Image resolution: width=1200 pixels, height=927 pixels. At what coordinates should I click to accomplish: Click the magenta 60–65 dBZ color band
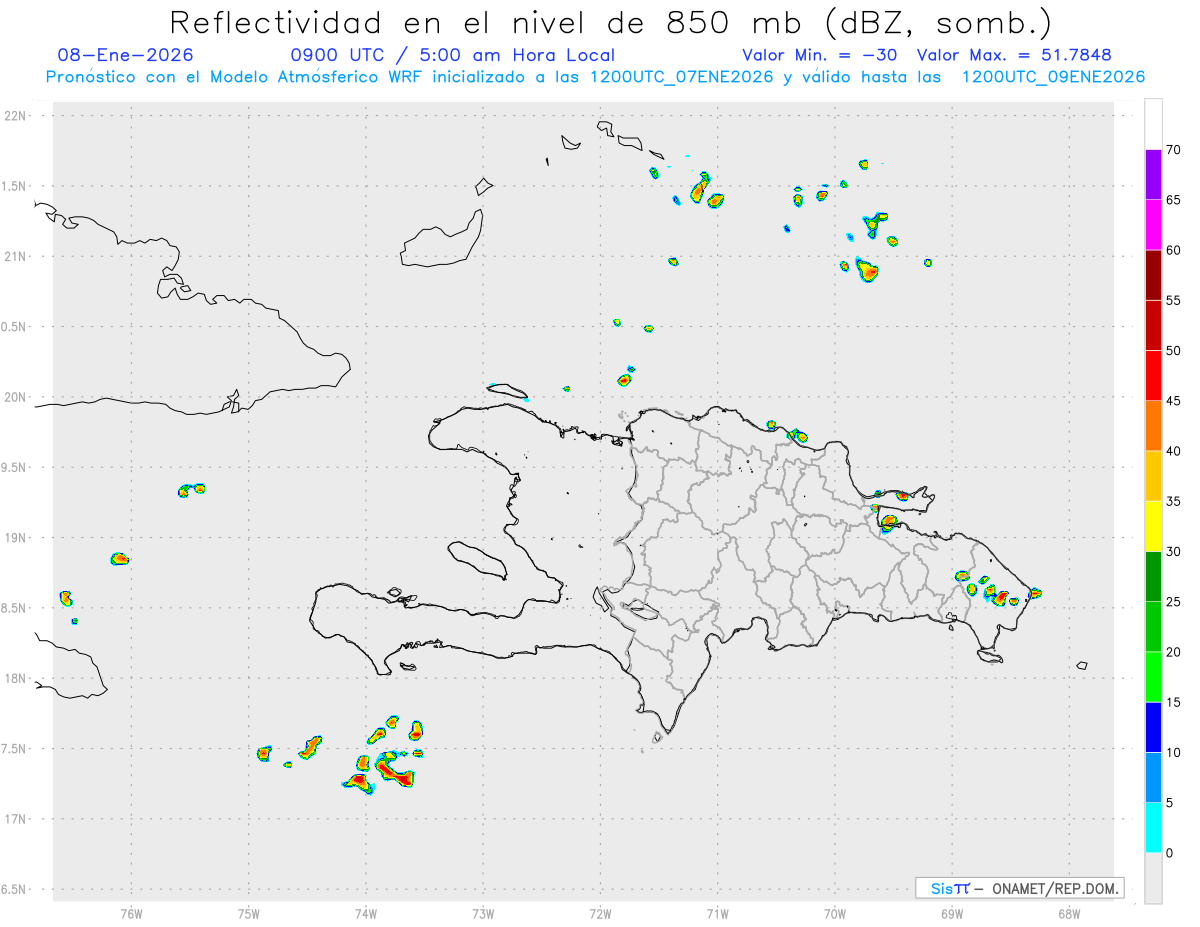(x=1153, y=224)
